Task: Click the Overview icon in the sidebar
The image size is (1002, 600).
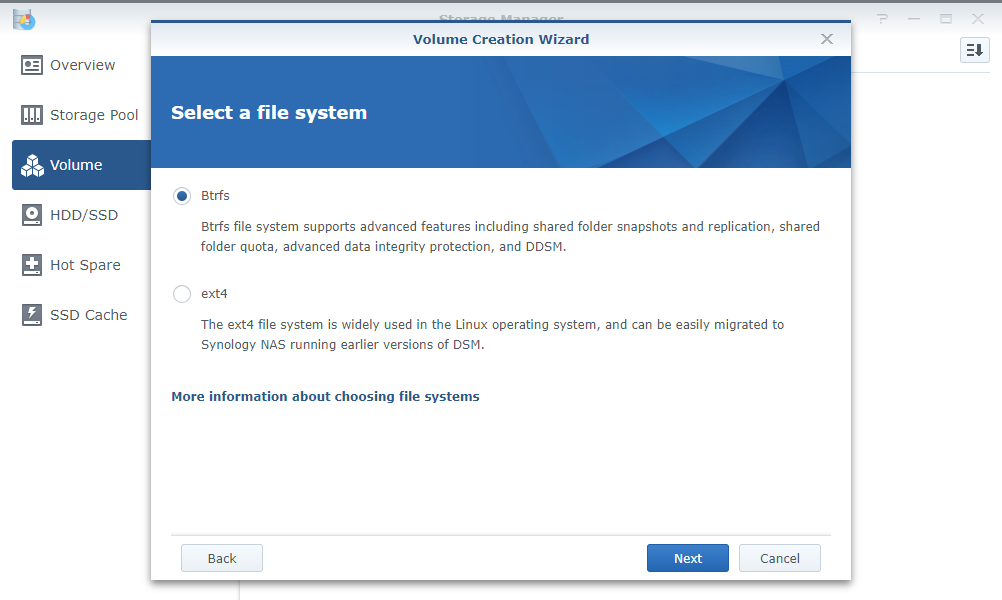Action: [x=32, y=65]
